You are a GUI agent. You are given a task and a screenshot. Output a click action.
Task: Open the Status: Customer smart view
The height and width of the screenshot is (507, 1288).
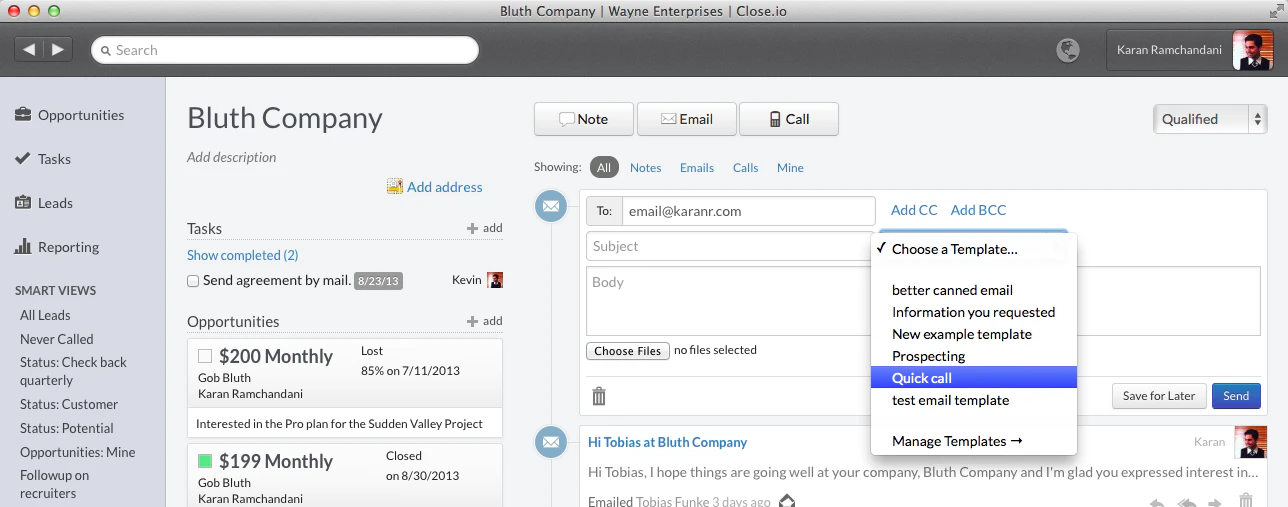[x=69, y=404]
